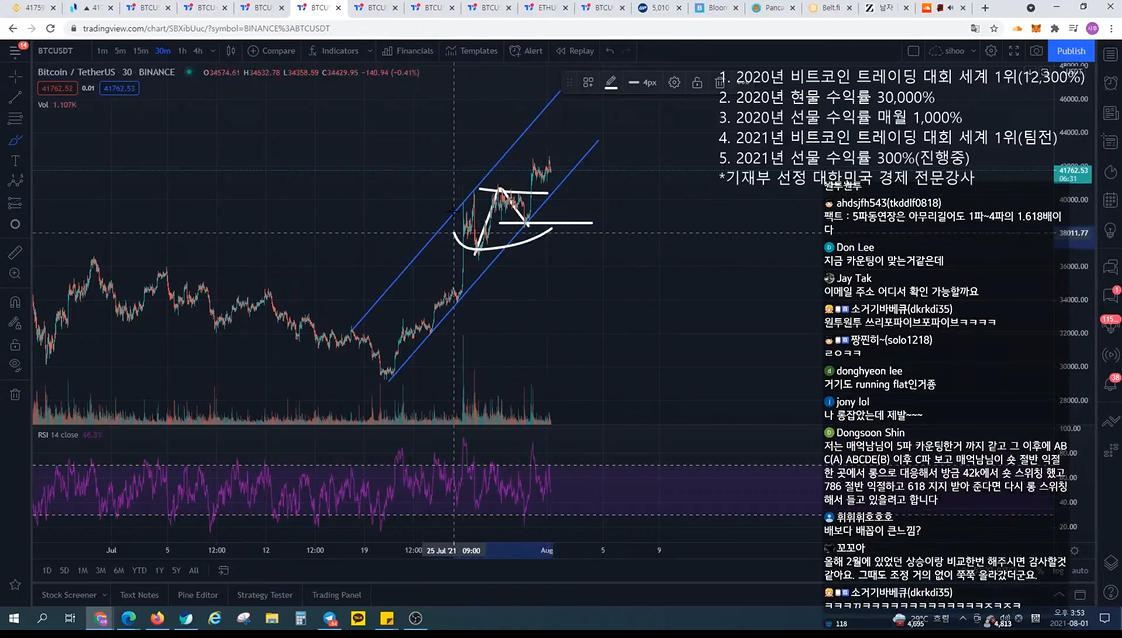This screenshot has width=1122, height=638.
Task: Open Financials panel
Action: coord(408,51)
